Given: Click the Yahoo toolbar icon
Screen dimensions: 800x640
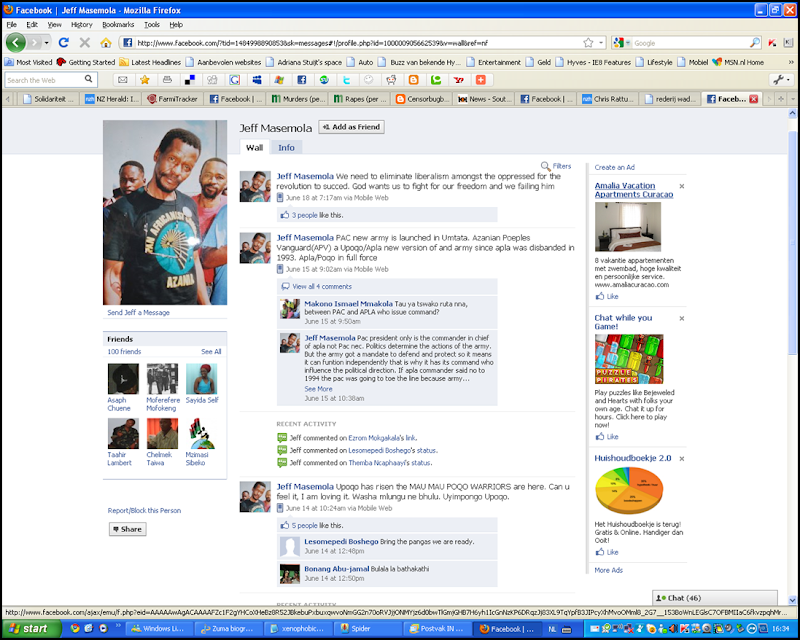Looking at the screenshot, I should coord(459,80).
